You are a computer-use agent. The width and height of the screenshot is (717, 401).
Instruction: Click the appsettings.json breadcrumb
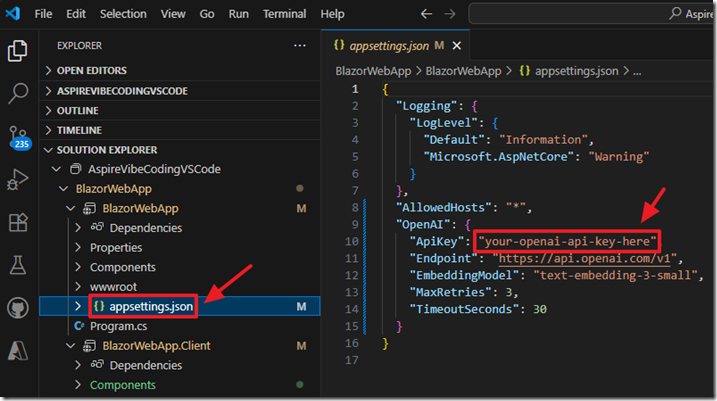(577, 71)
